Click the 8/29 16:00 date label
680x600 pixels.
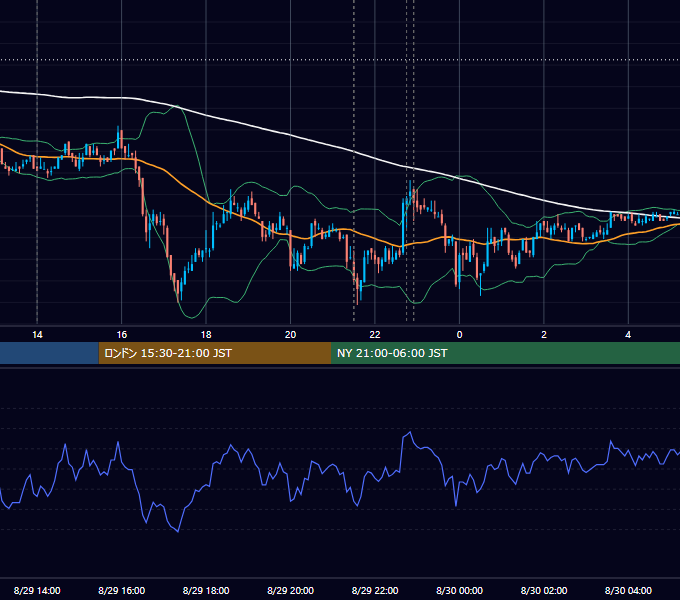[121, 590]
